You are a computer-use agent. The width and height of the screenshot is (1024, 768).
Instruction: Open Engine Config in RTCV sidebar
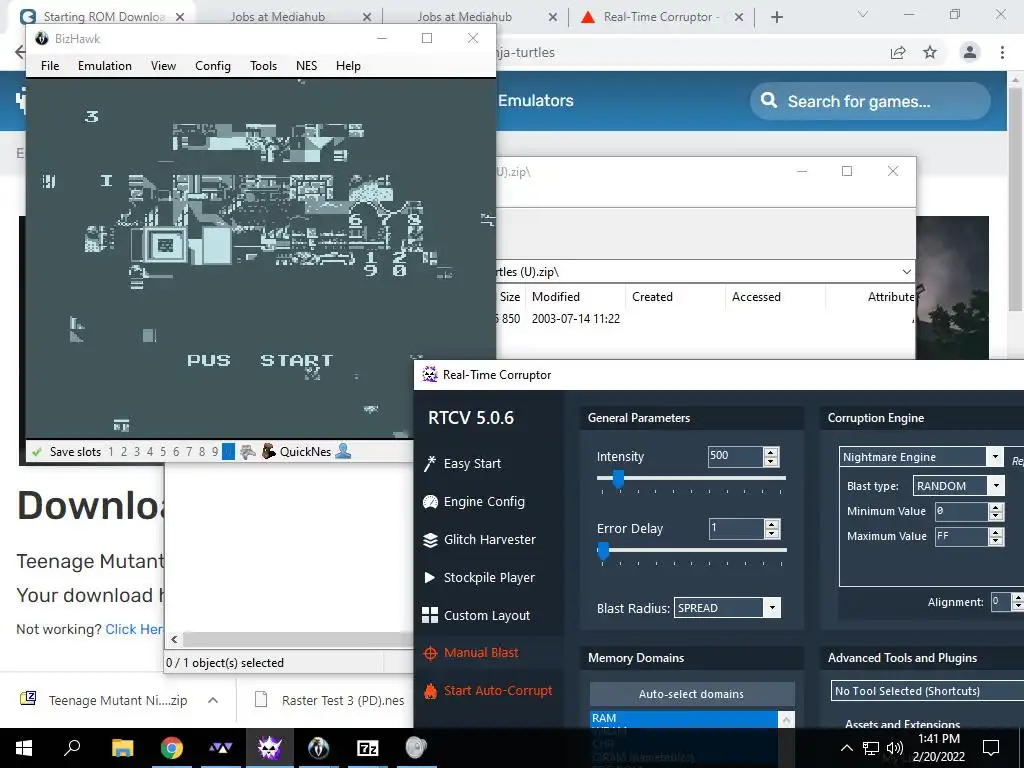click(474, 502)
